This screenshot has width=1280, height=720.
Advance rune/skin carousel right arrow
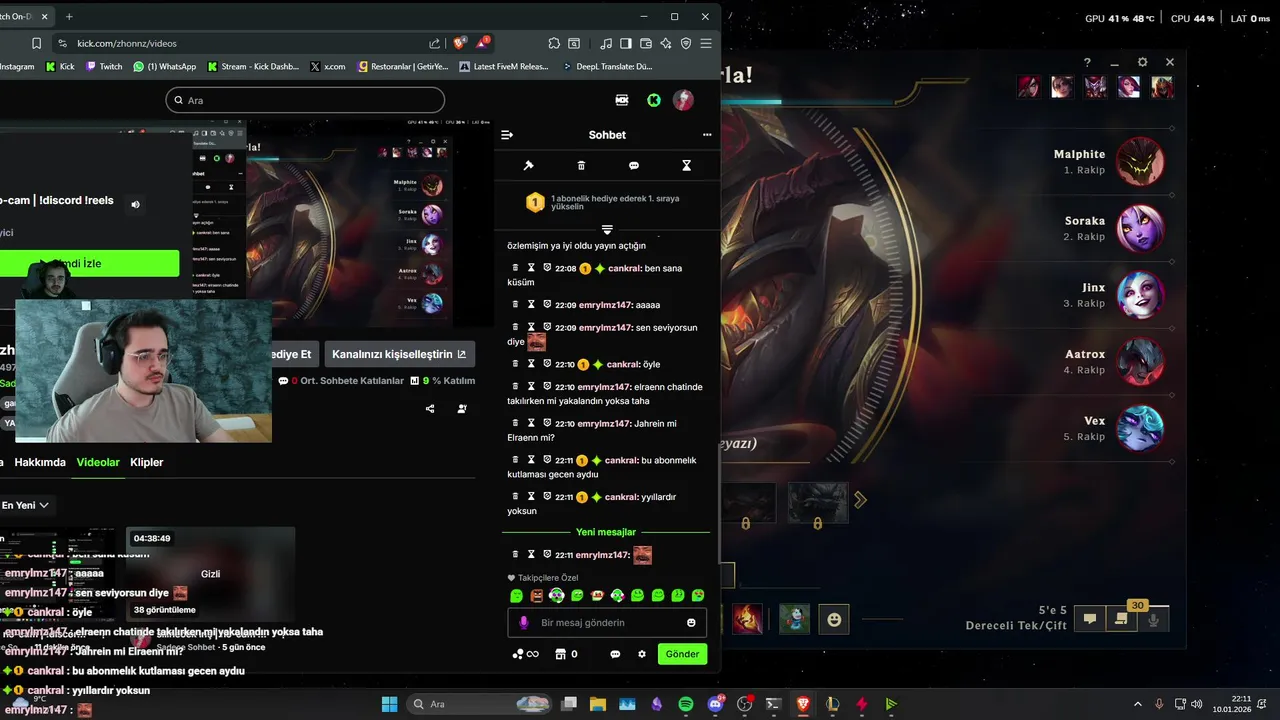point(860,499)
